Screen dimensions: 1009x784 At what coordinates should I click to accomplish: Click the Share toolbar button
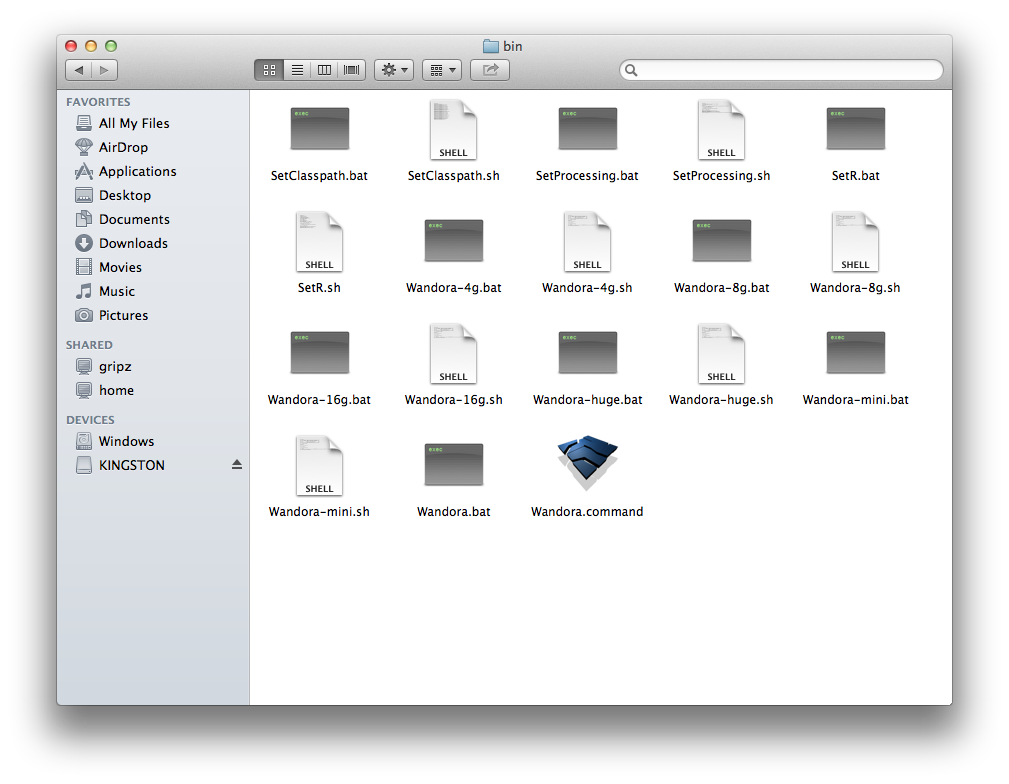click(x=490, y=70)
